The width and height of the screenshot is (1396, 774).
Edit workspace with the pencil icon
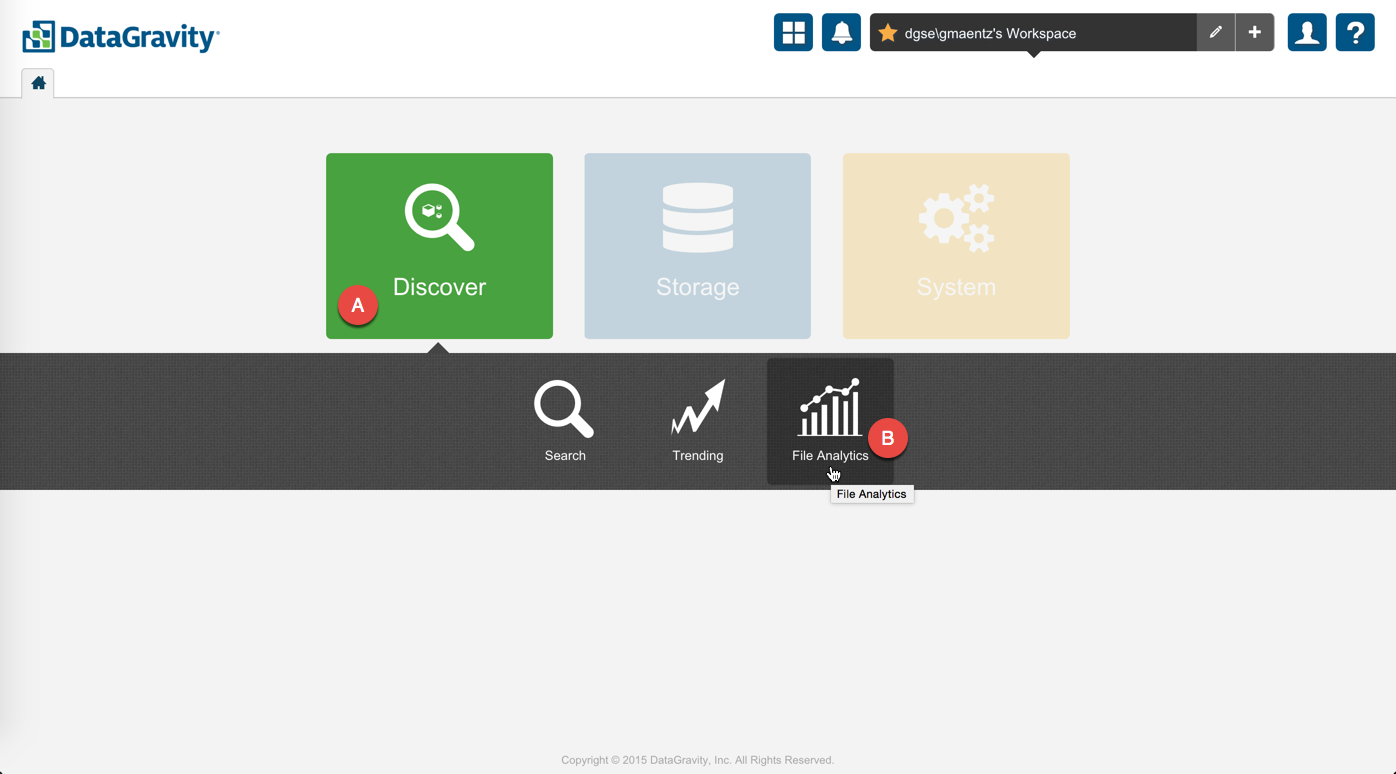1216,32
